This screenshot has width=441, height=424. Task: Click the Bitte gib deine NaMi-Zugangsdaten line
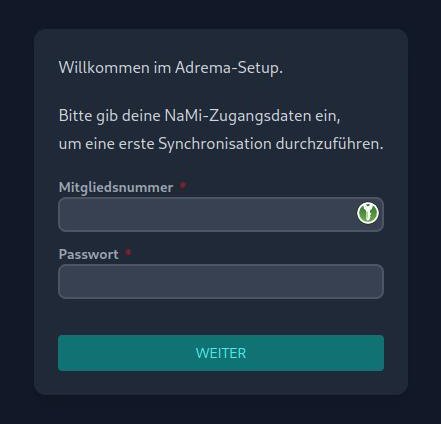199,116
